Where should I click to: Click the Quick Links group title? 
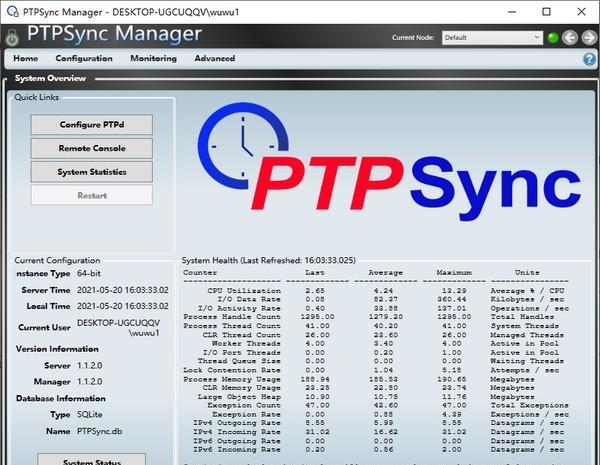(x=37, y=97)
